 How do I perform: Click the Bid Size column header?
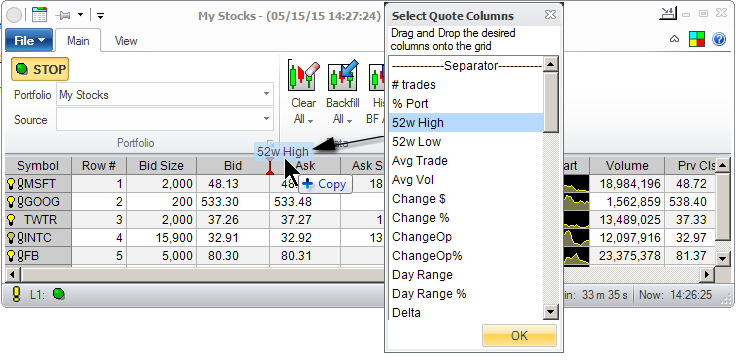click(161, 166)
